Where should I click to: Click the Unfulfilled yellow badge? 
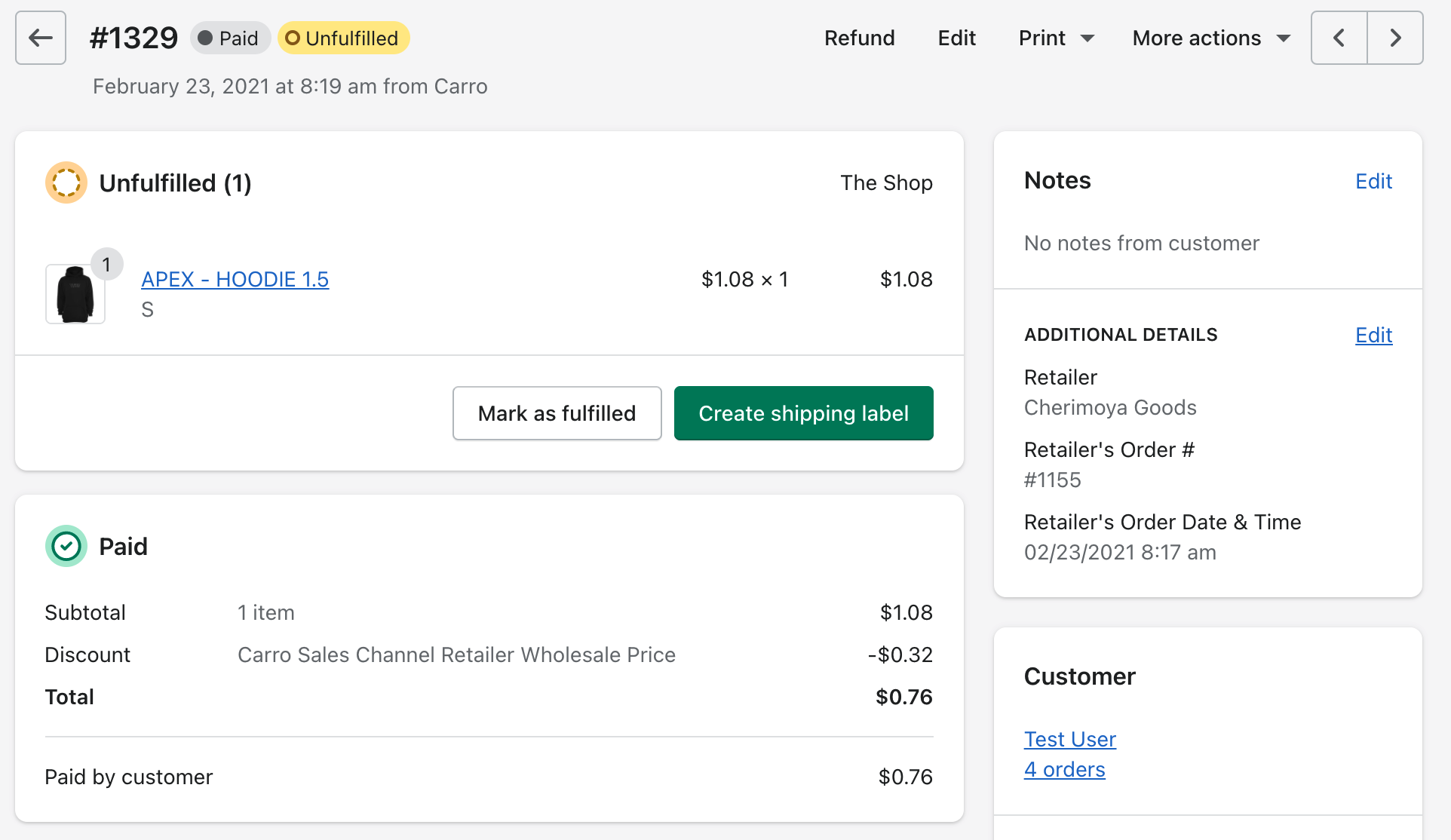pyautogui.click(x=344, y=38)
